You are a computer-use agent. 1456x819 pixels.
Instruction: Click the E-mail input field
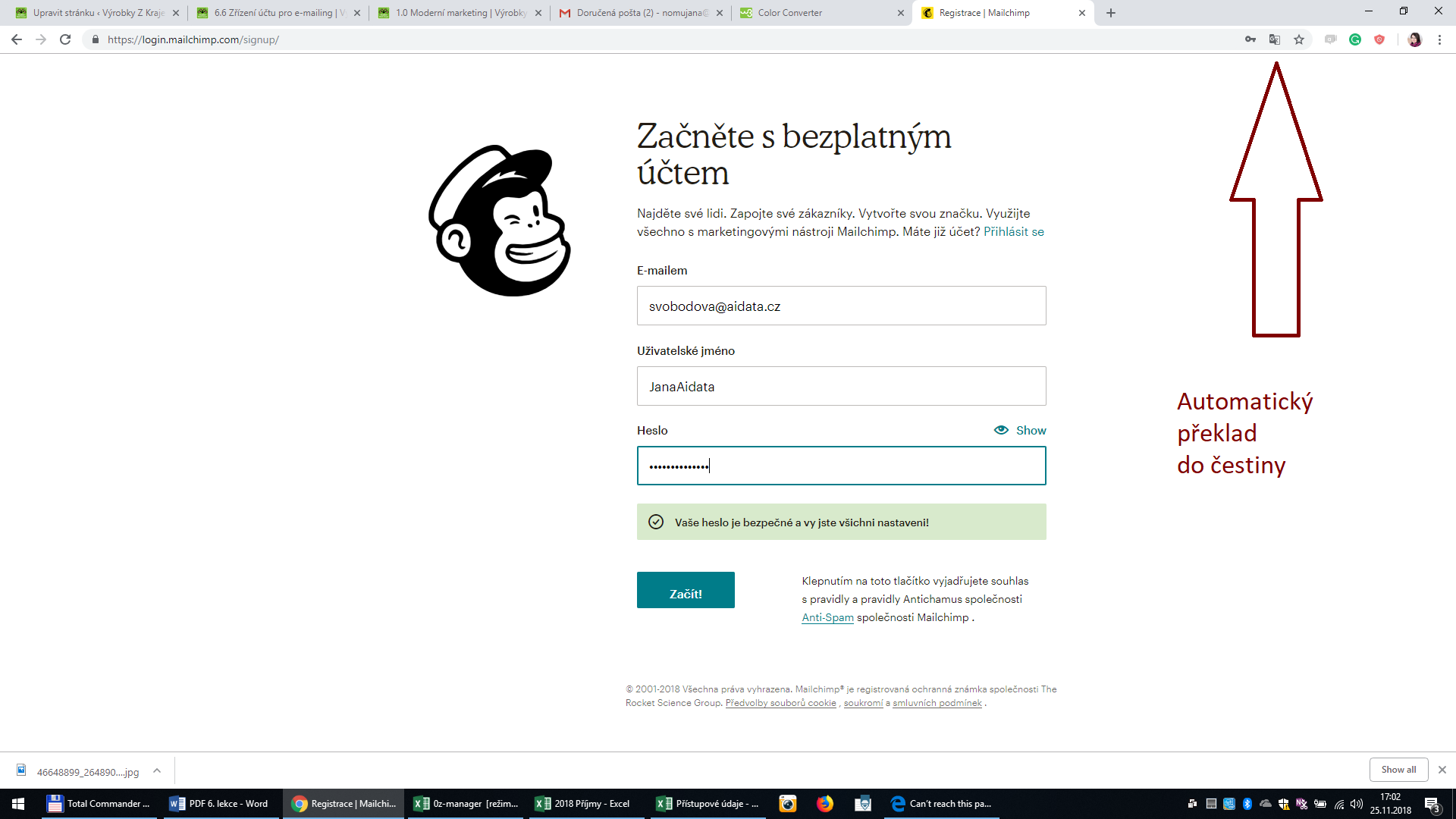point(842,306)
